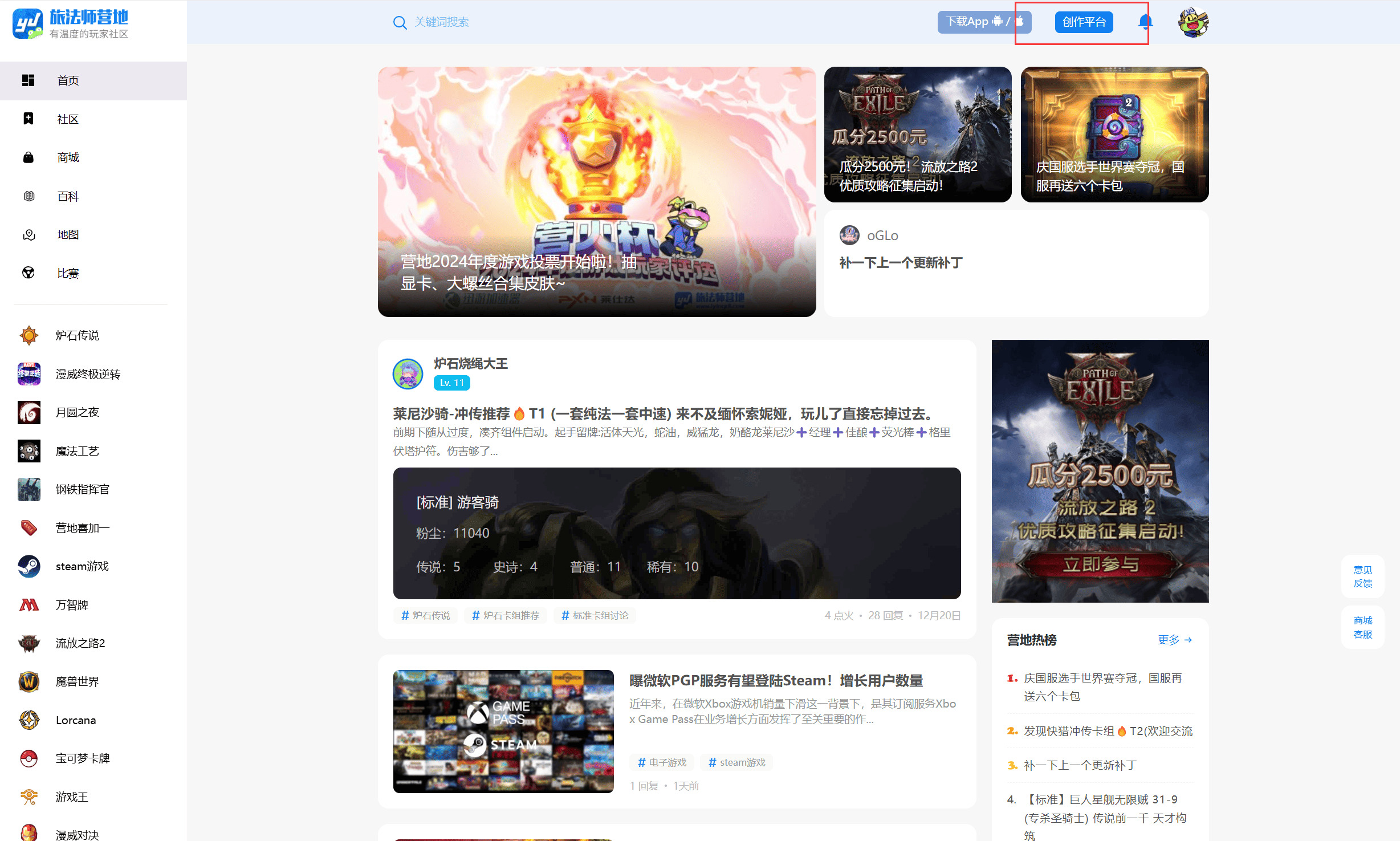The width and height of the screenshot is (1400, 841).
Task: Open post title 莱尼沙骑-冲传推荐
Action: 664,413
